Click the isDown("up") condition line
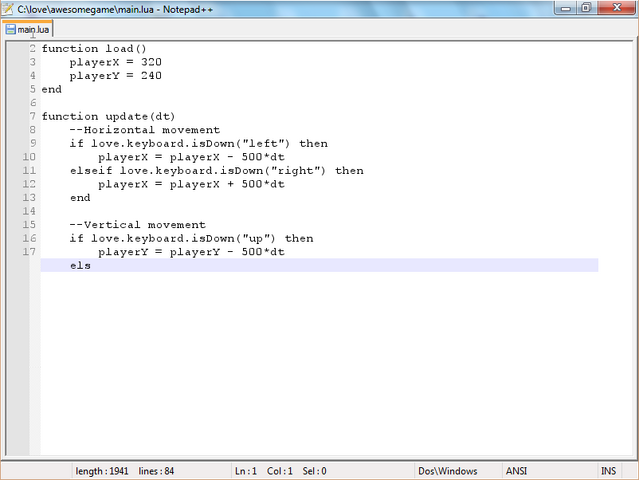Image resolution: width=639 pixels, height=480 pixels. click(x=191, y=238)
